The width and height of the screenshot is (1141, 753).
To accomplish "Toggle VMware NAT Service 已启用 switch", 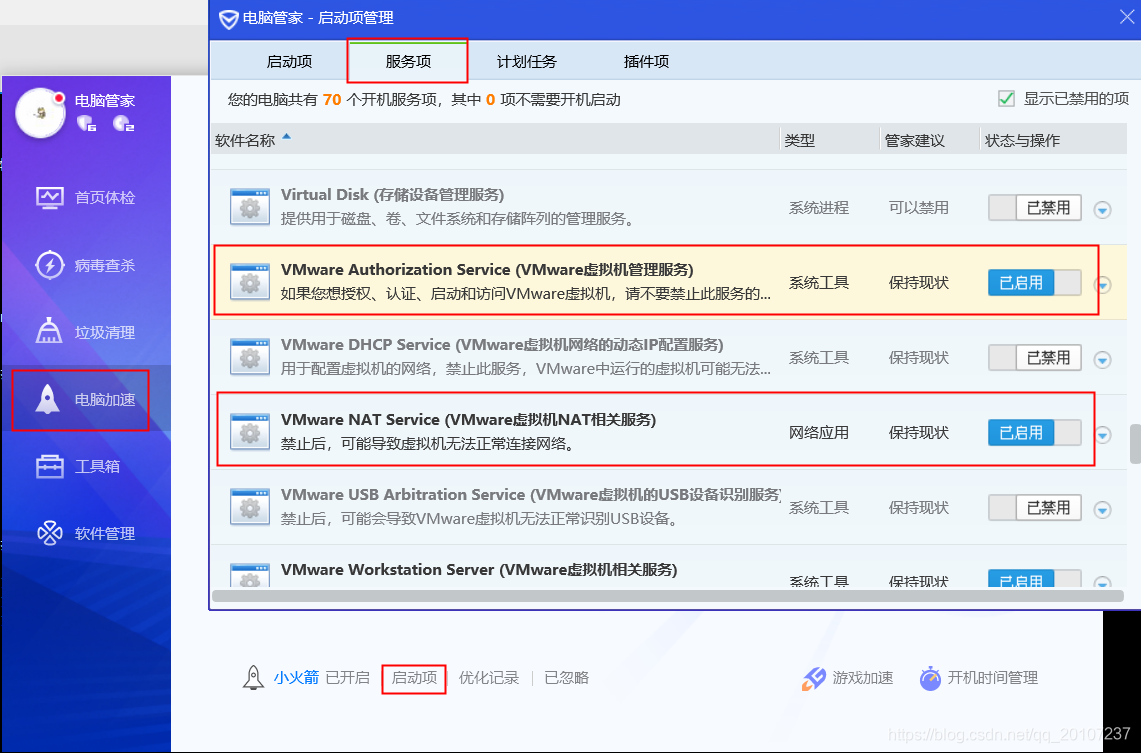I will [1034, 432].
